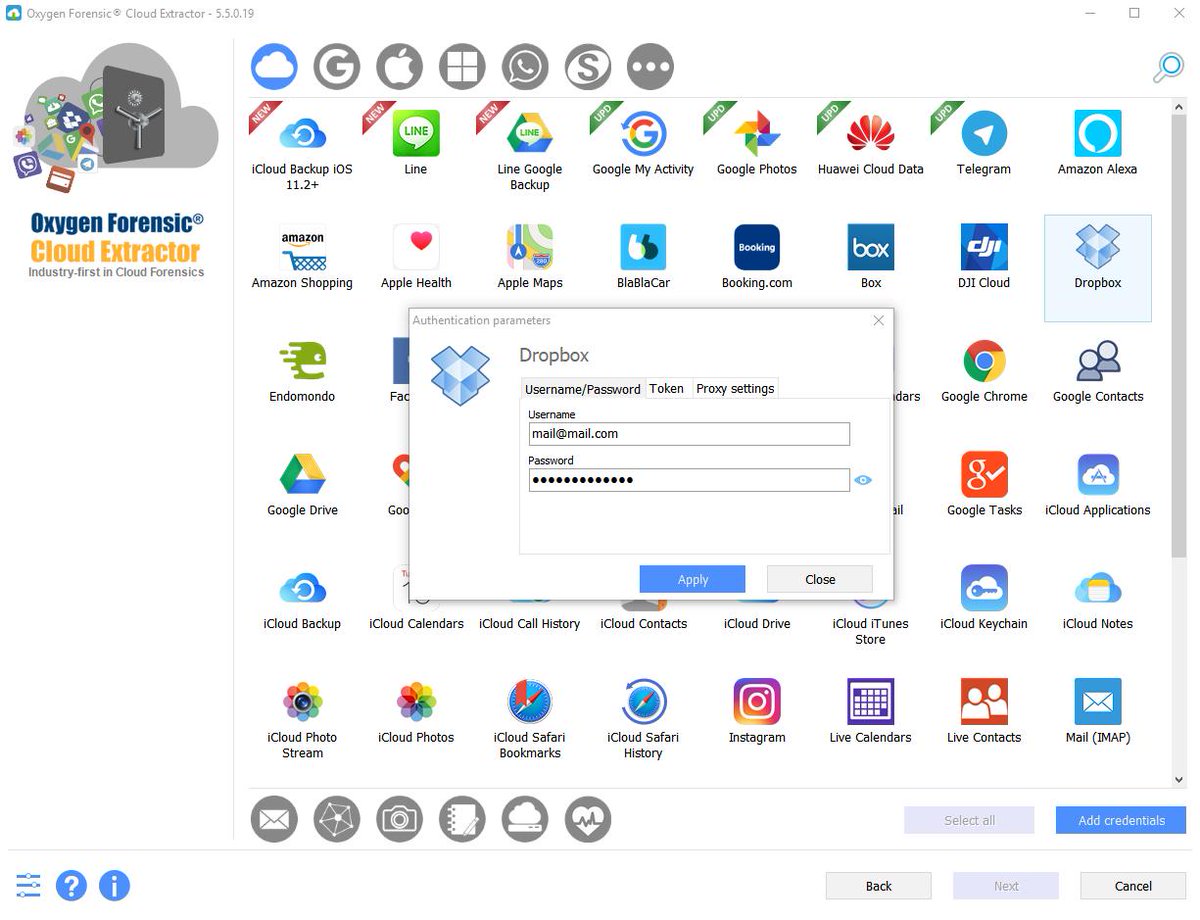Select the iCloud Applications service
The height and width of the screenshot is (920, 1200).
(1098, 484)
